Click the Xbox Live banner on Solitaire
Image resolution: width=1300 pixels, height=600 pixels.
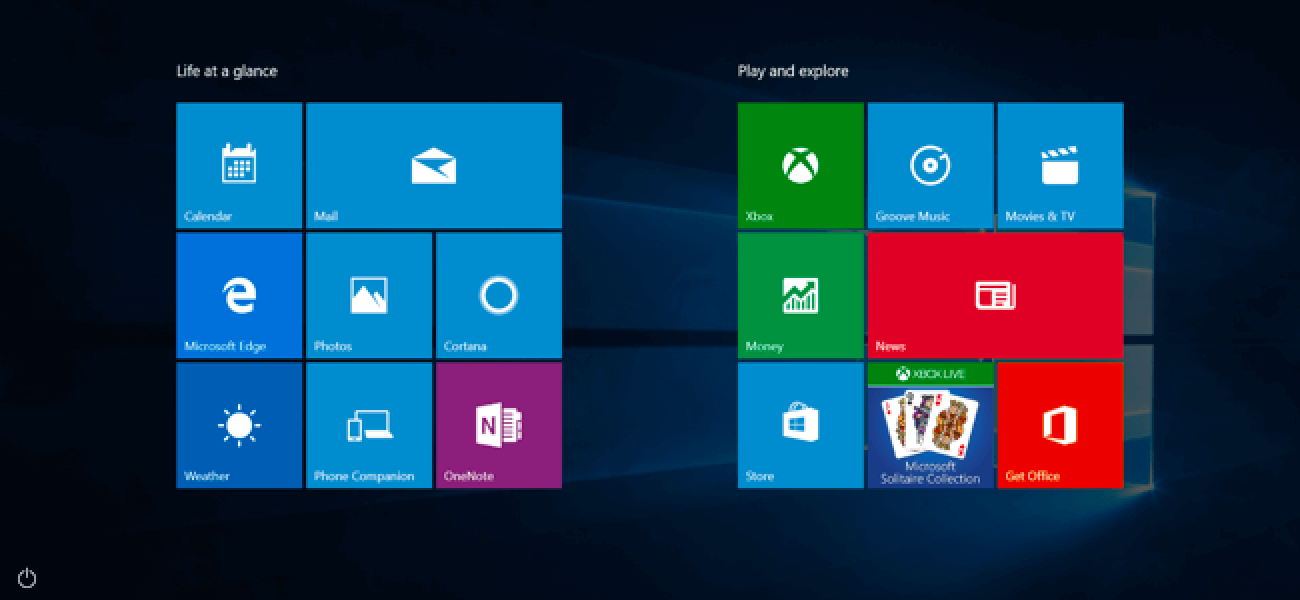point(930,373)
